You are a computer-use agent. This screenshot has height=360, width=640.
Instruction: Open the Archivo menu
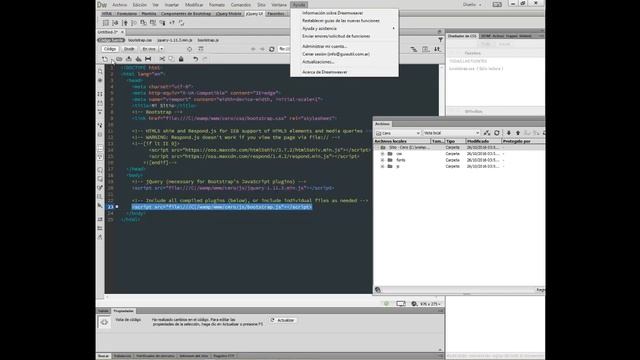point(120,5)
